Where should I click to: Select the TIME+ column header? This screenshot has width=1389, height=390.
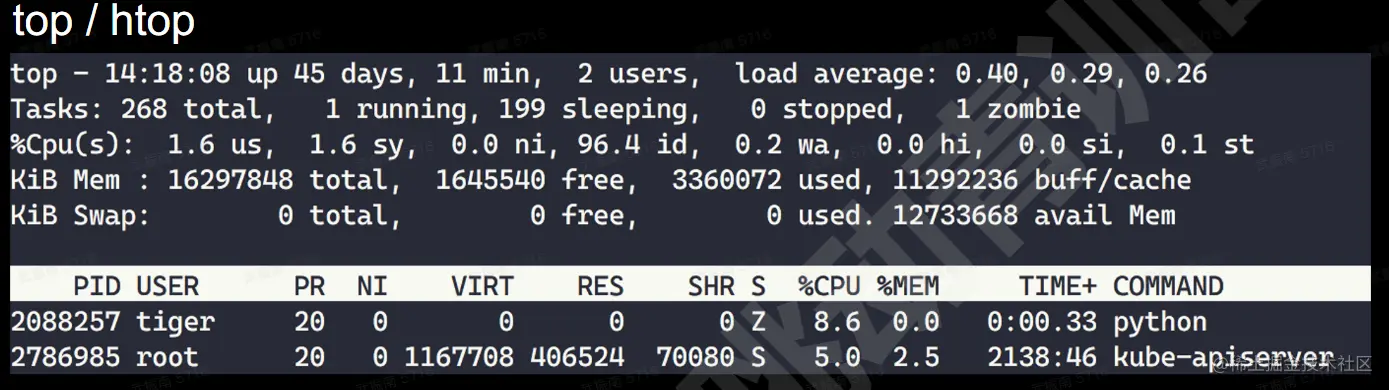1058,287
